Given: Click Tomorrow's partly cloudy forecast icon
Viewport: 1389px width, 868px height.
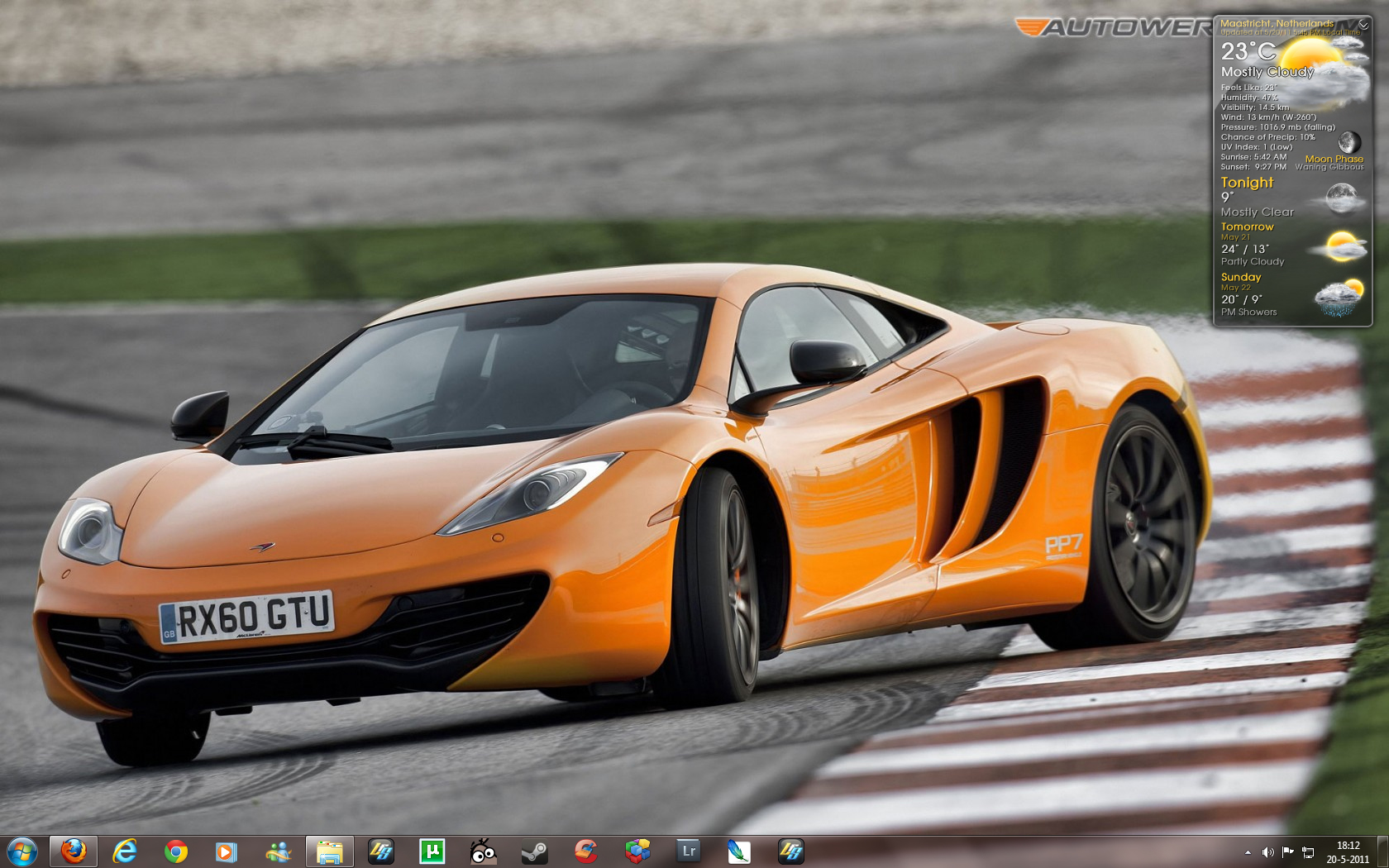Looking at the screenshot, I should point(1342,246).
